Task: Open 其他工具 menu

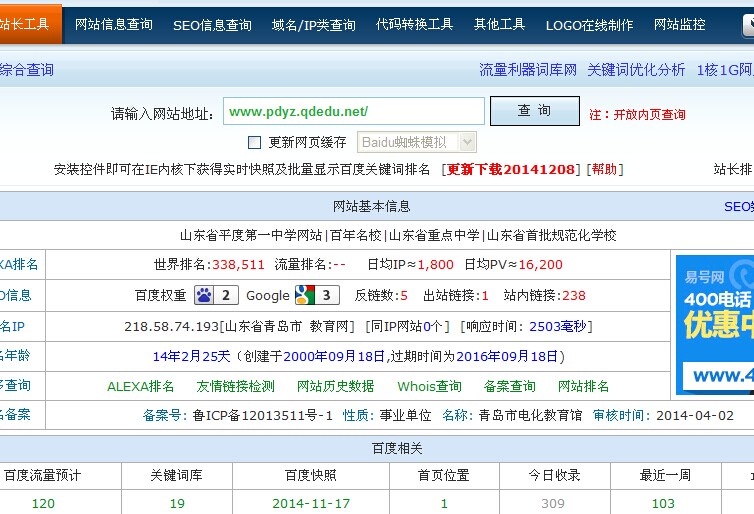Action: [499, 25]
